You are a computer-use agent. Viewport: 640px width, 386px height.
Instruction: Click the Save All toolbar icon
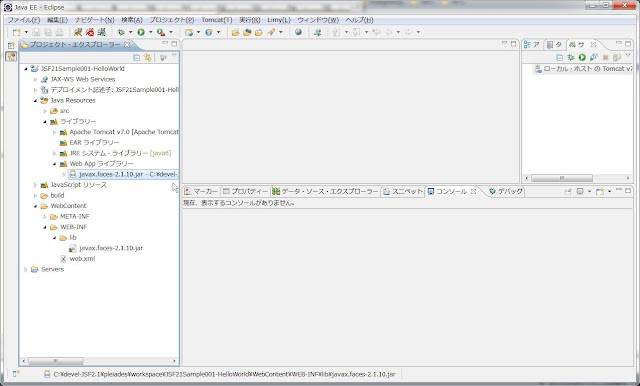[x=48, y=32]
